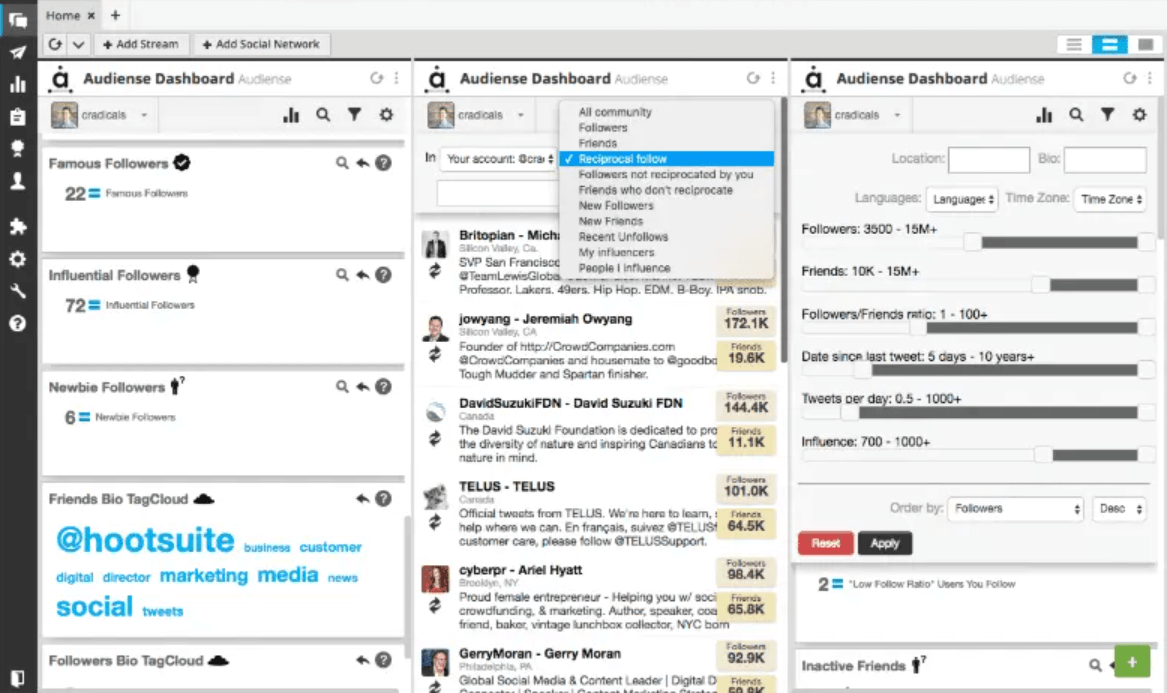Open the Order by Followers dropdown
Screen dimensions: 1167x693
pyautogui.click(x=1016, y=508)
